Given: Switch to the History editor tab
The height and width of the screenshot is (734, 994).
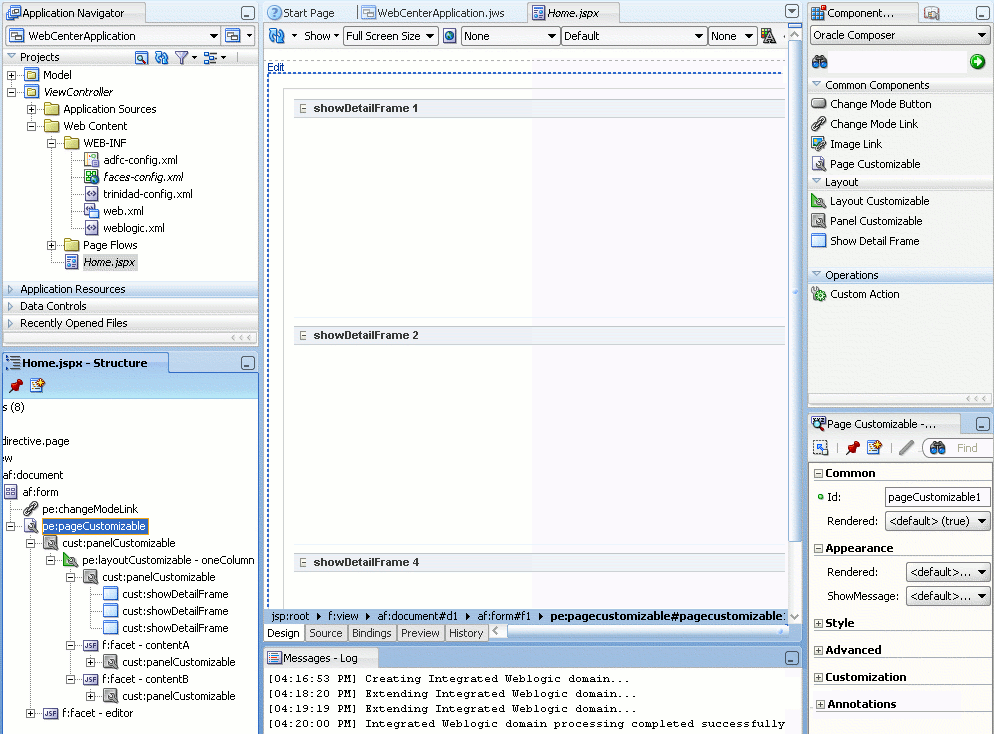Looking at the screenshot, I should tap(466, 633).
